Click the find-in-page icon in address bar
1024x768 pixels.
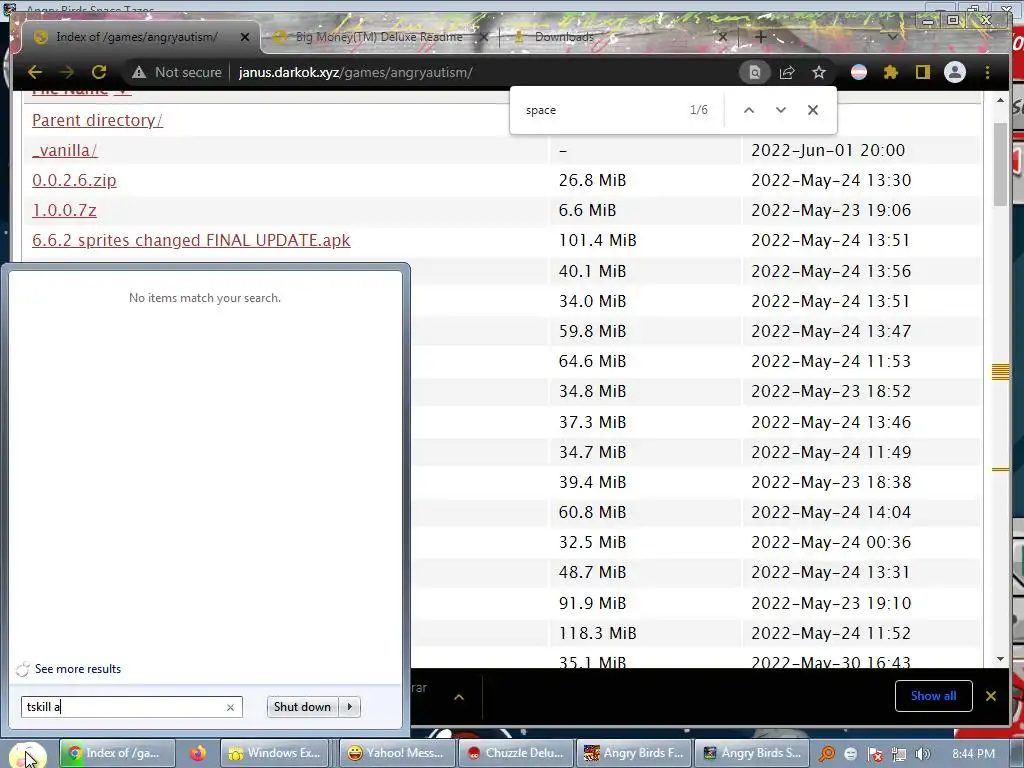coord(754,72)
